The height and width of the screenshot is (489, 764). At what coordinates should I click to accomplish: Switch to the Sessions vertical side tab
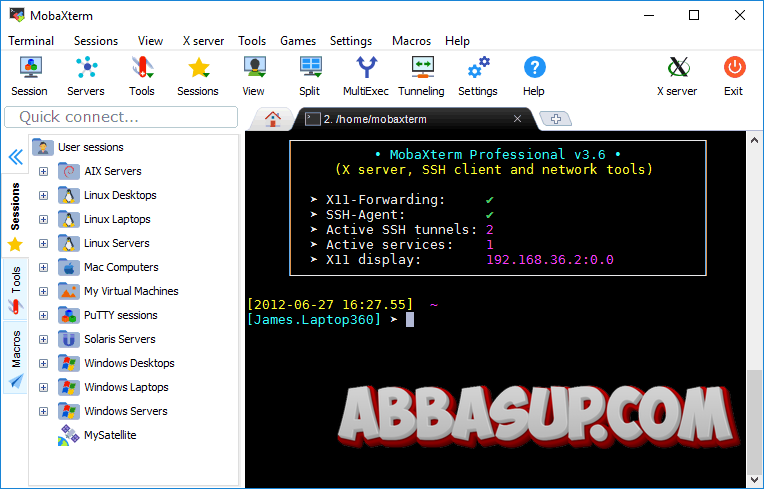[15, 216]
